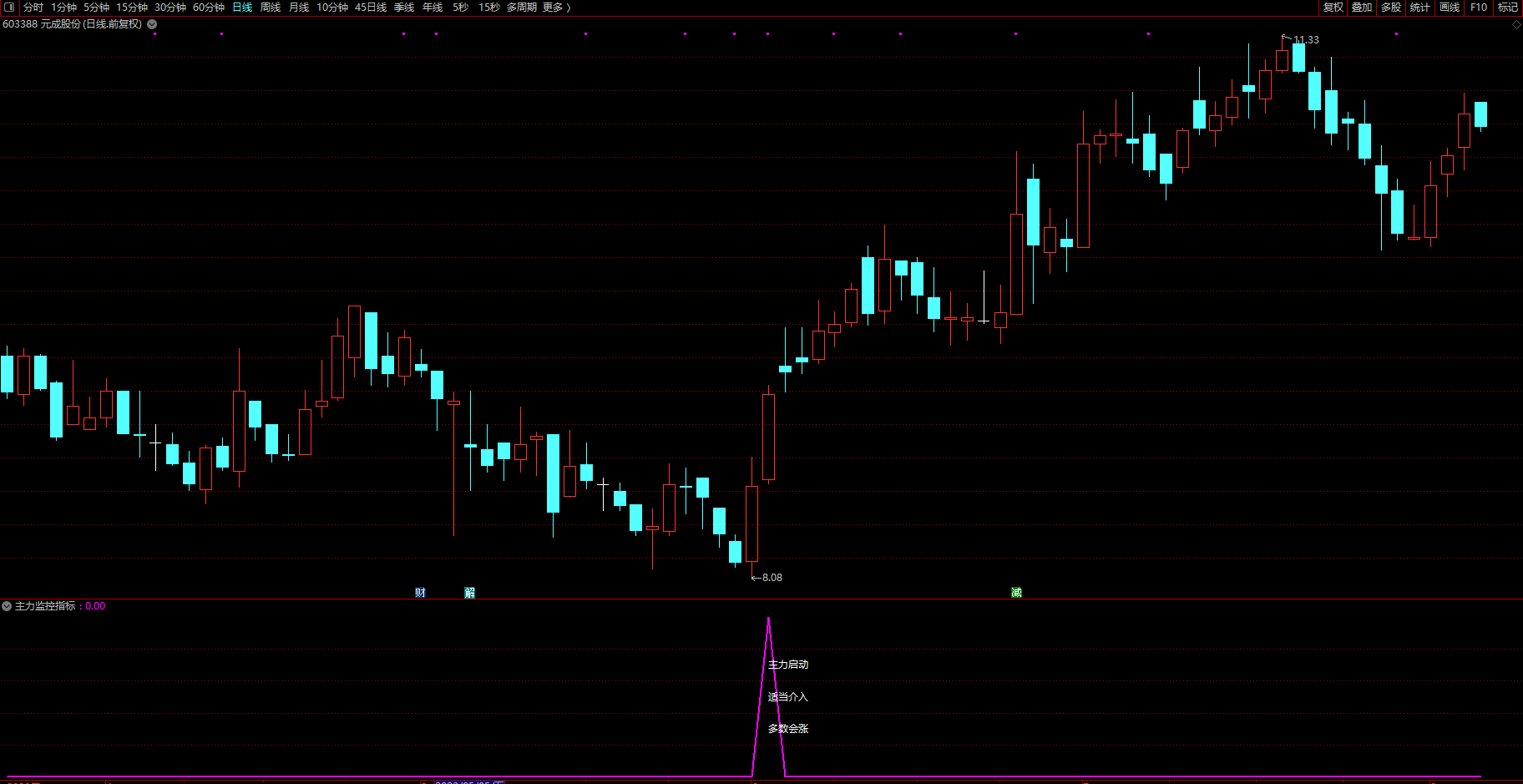Open the 多周期 multi-period view
The height and width of the screenshot is (784, 1523).
point(522,7)
